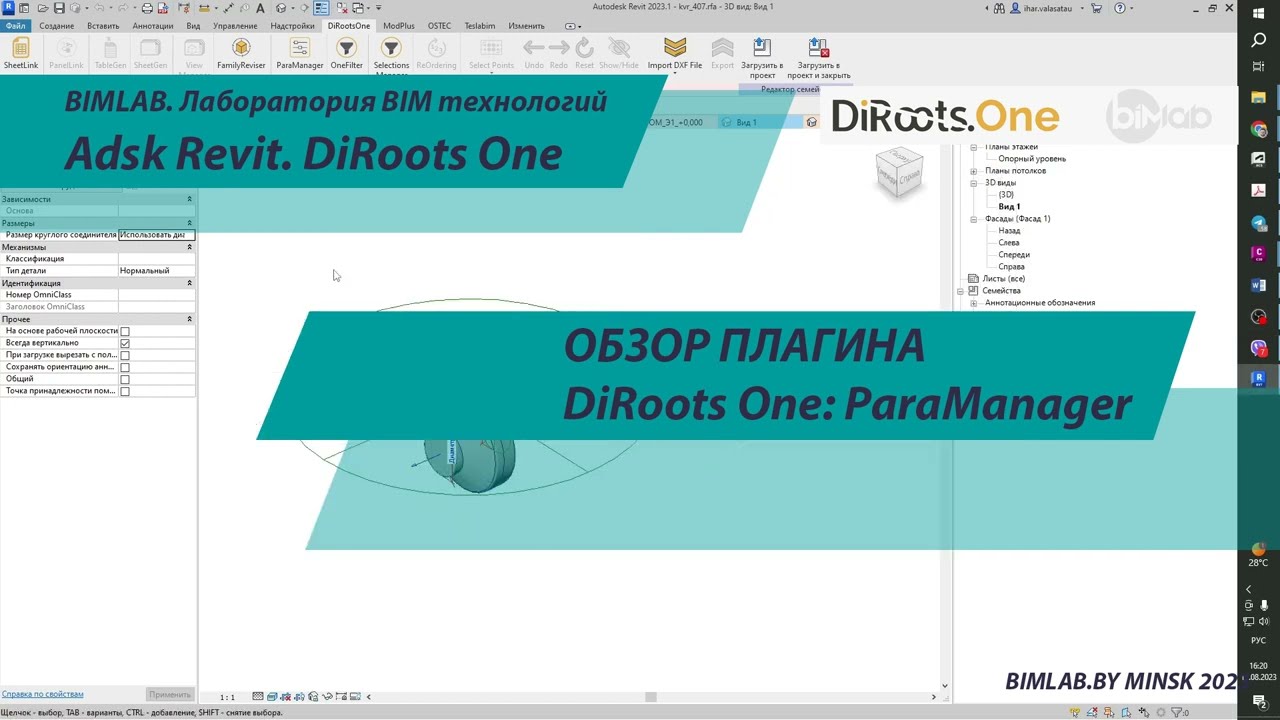This screenshot has width=1280, height=720.
Task: Open Chrome from the Windows taskbar
Action: [1259, 129]
